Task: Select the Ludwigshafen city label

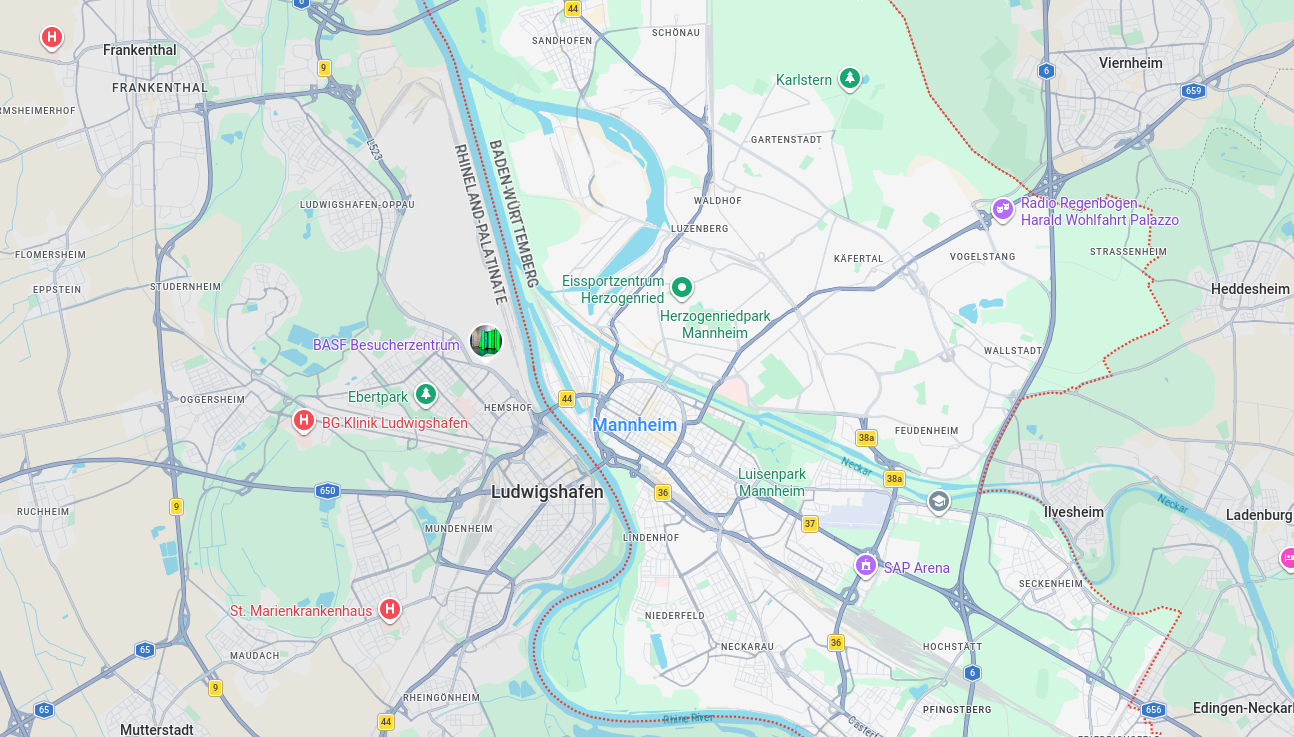Action: point(547,492)
